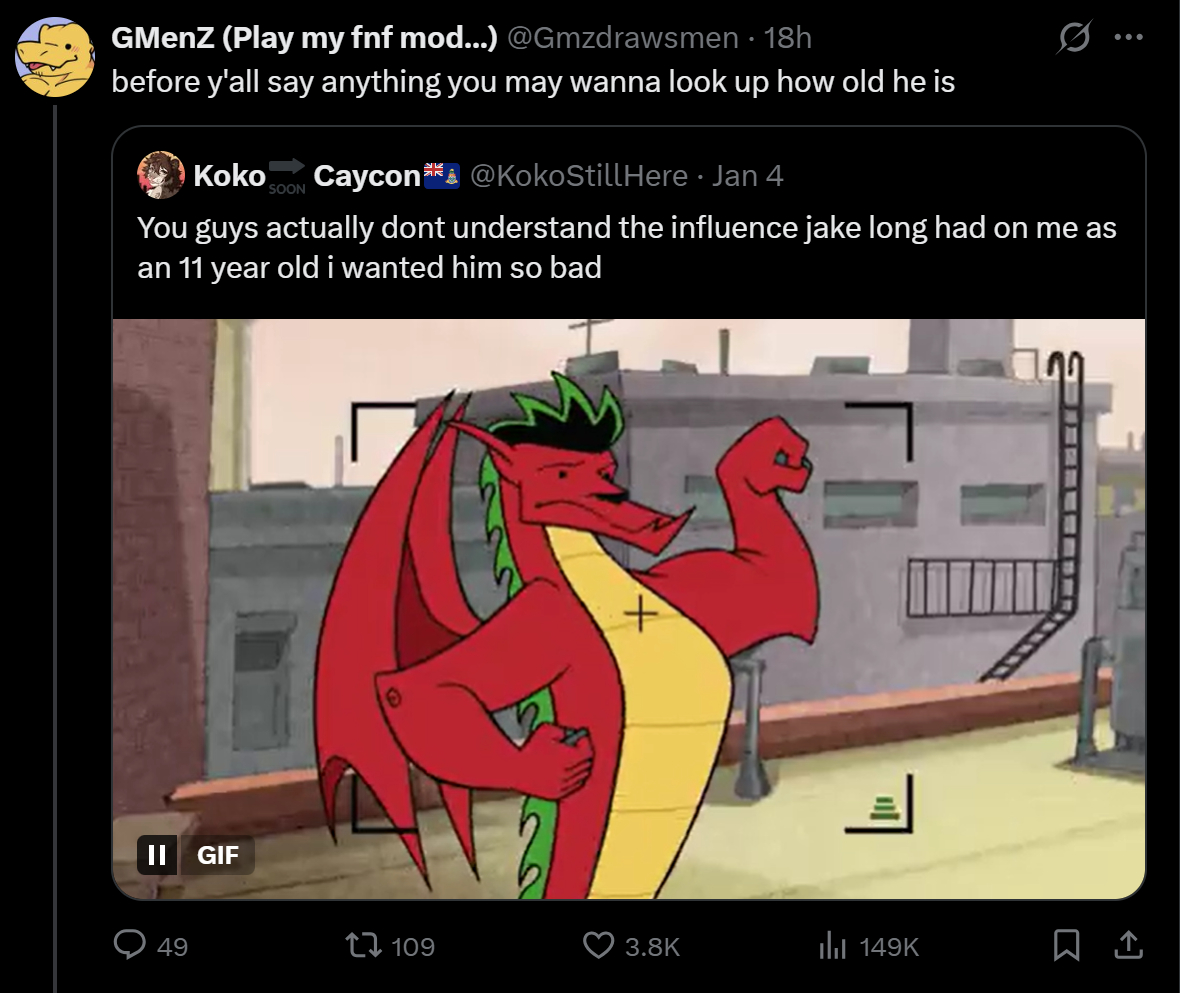Click the 18h timestamp

tap(787, 38)
